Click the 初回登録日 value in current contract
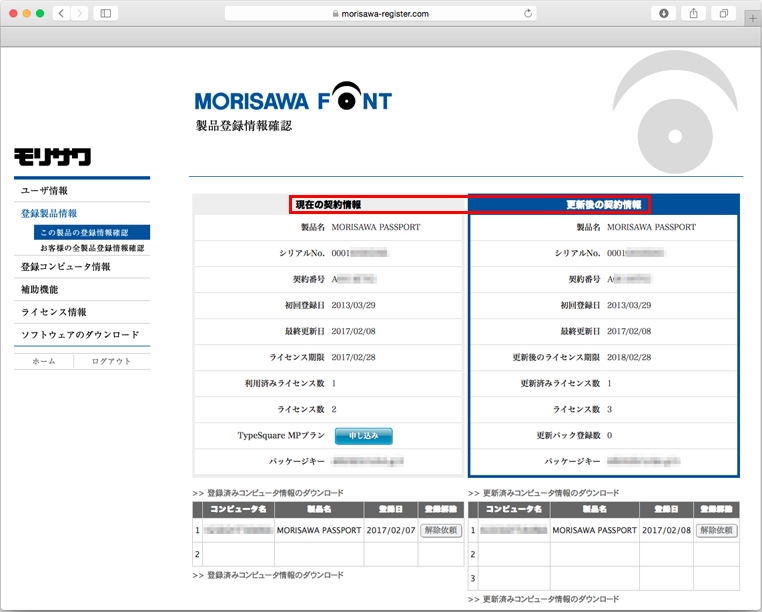Screen dimensions: 762x612 (x=353, y=305)
